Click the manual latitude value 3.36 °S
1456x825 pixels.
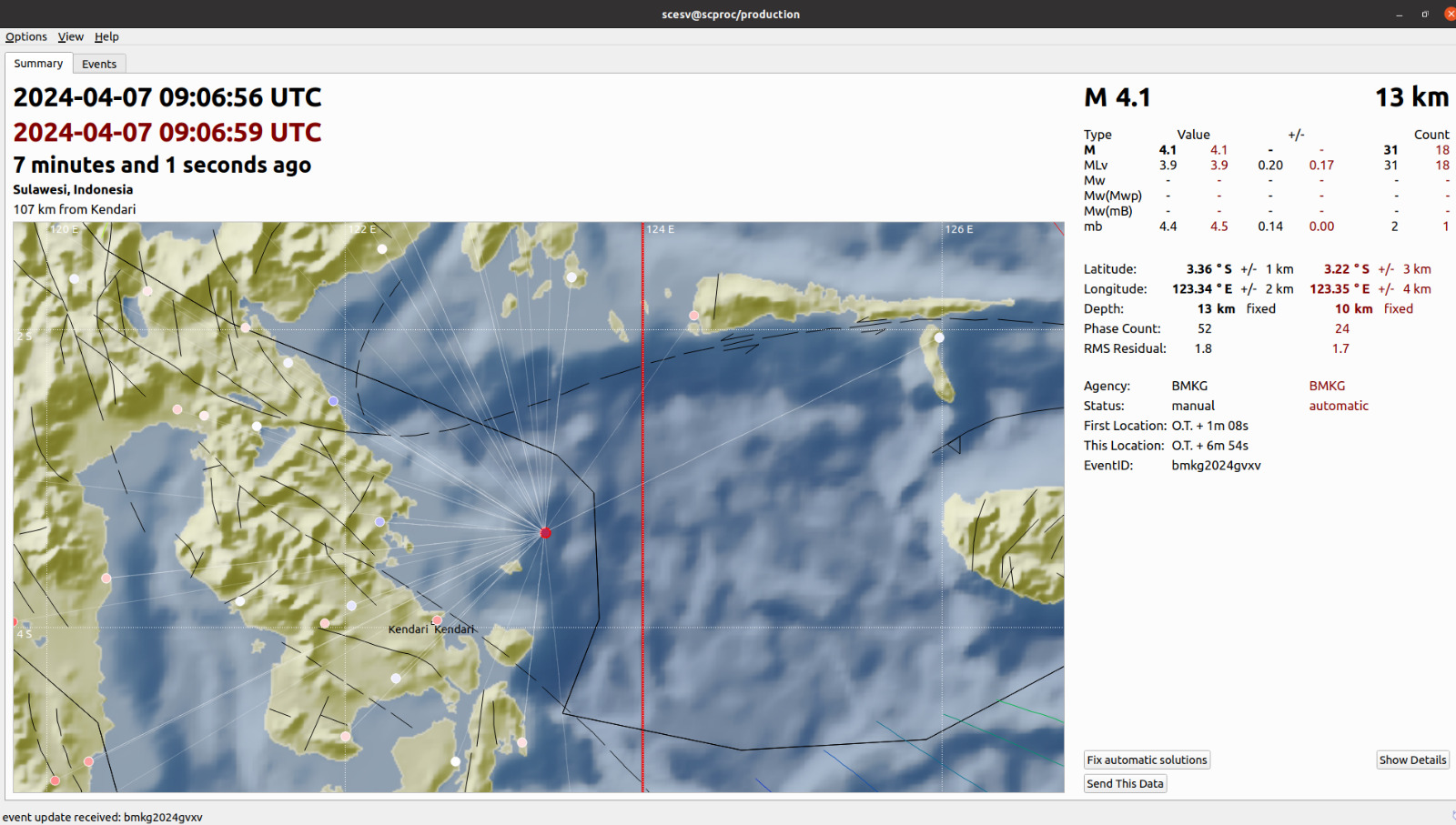click(1208, 269)
